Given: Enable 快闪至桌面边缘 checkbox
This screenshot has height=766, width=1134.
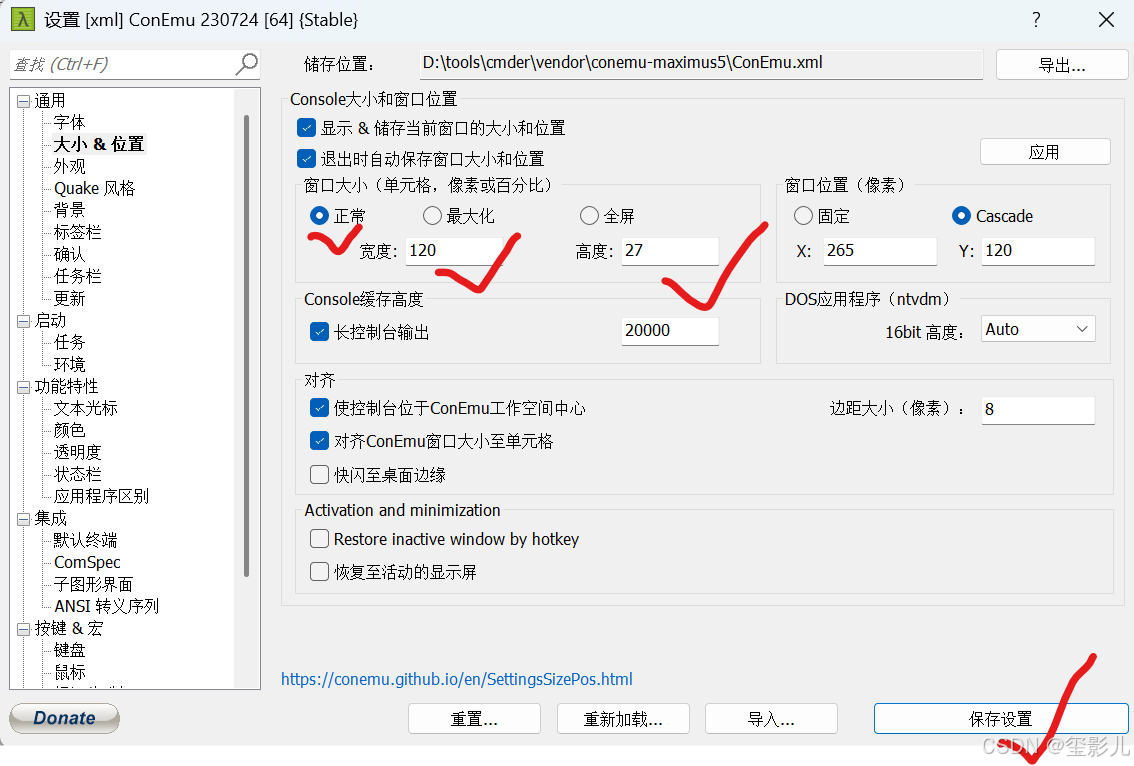Looking at the screenshot, I should [320, 475].
